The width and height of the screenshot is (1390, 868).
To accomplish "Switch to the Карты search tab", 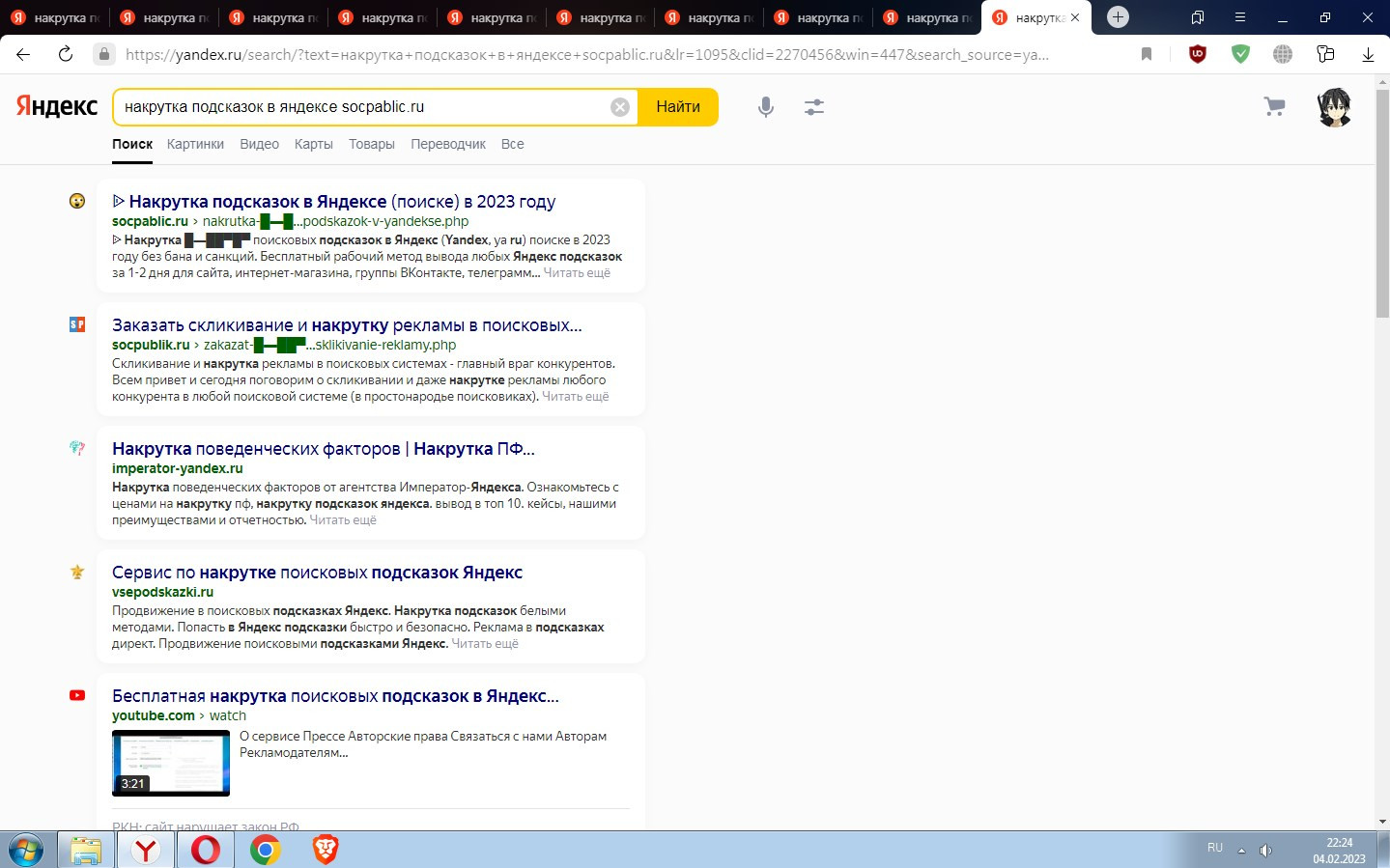I will click(314, 144).
